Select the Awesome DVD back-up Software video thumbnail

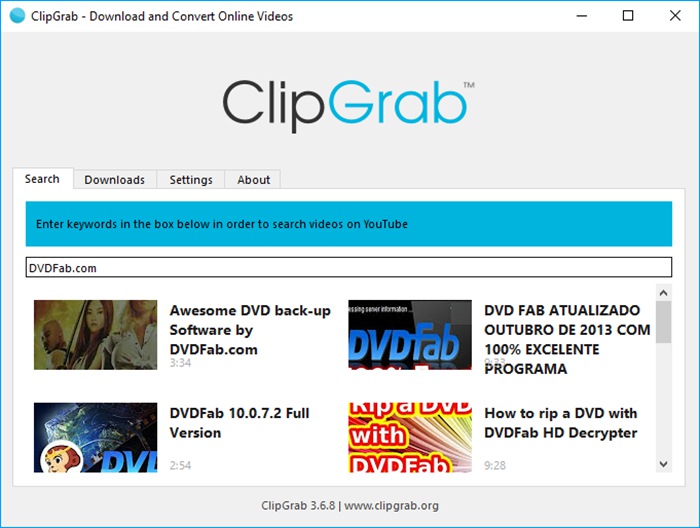[95, 335]
